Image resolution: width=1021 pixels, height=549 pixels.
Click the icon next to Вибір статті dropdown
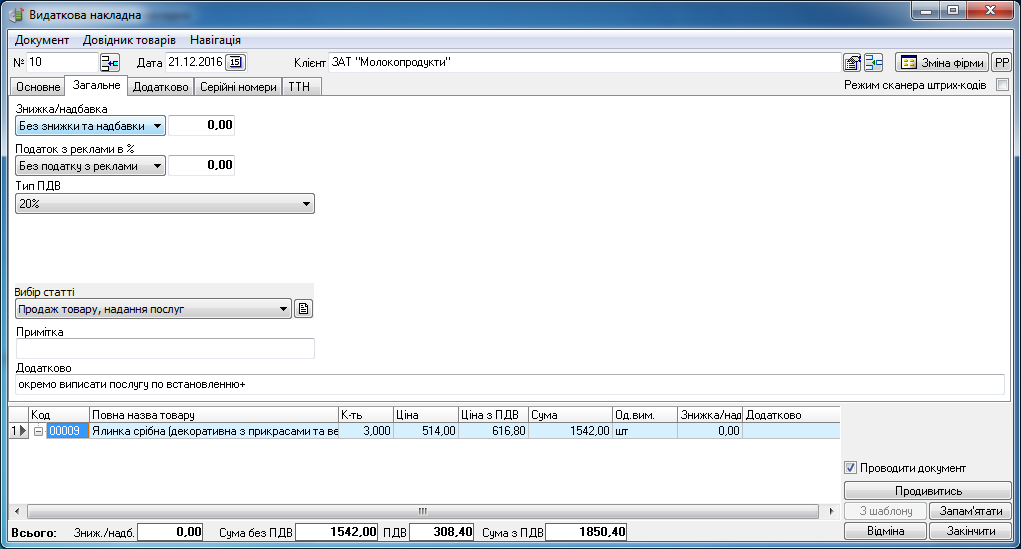[x=304, y=309]
